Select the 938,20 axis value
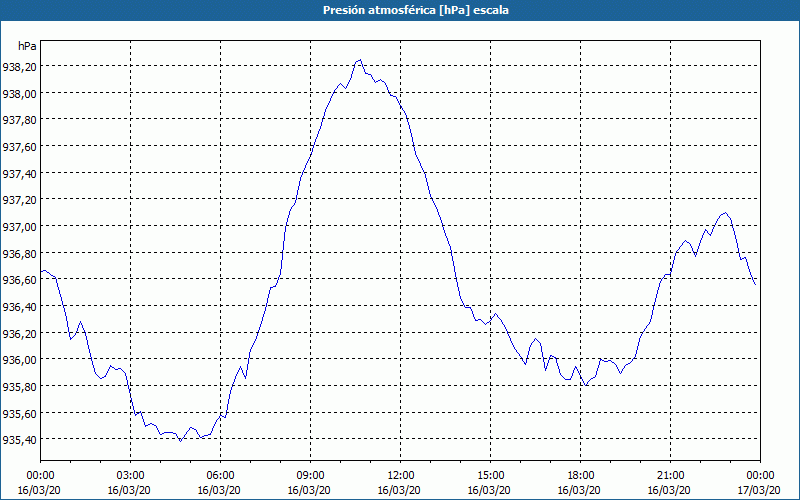The image size is (800, 500). click(19, 66)
